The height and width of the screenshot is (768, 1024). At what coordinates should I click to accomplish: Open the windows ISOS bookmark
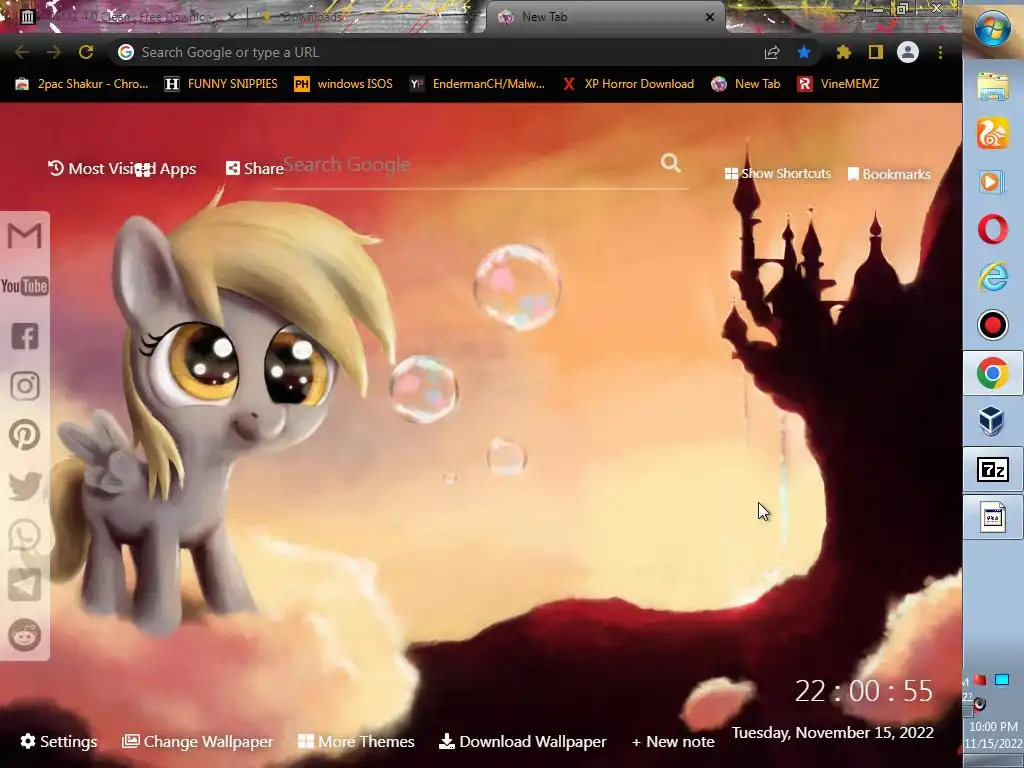[344, 84]
